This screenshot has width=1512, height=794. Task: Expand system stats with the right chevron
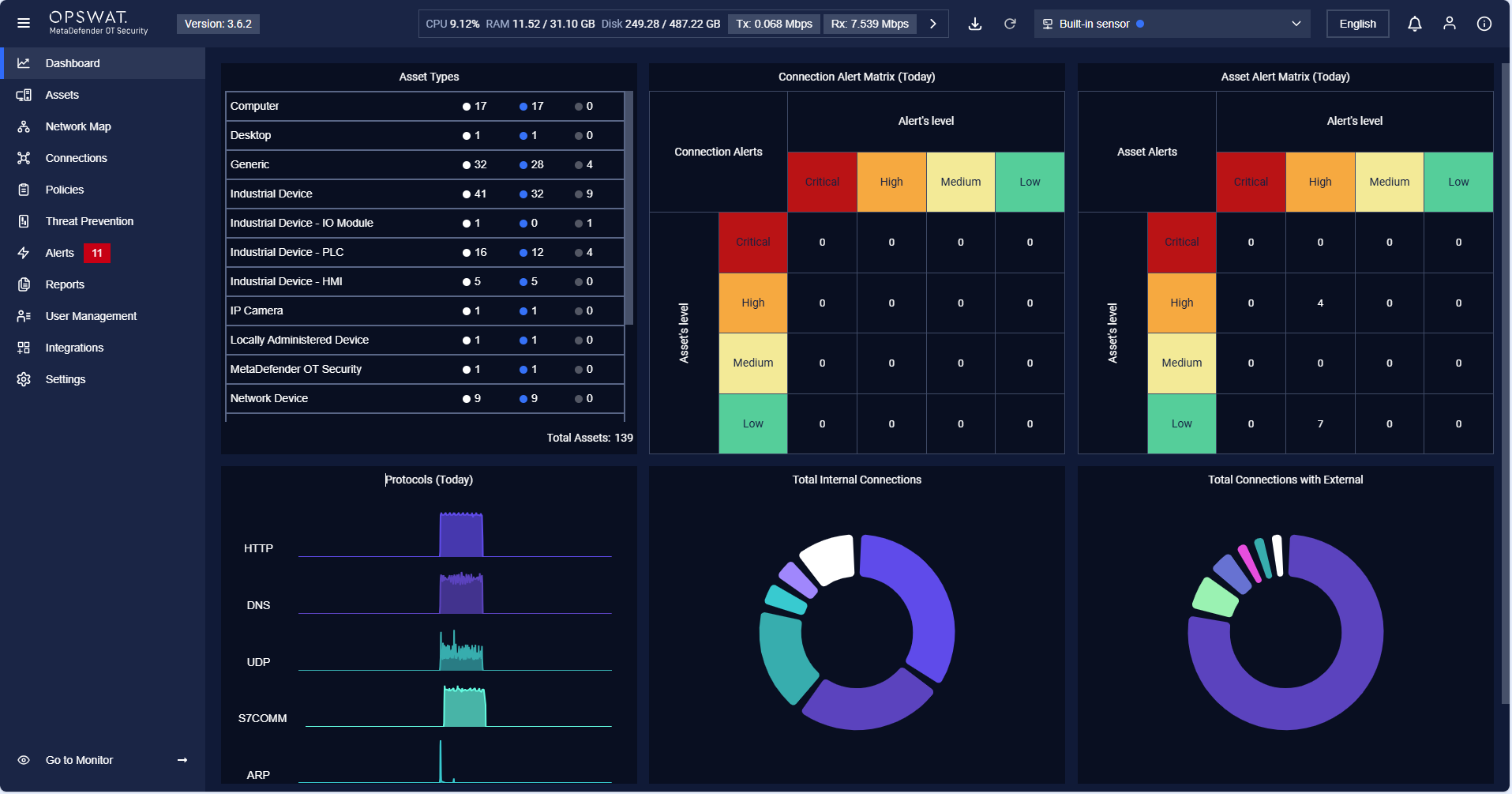pos(933,24)
